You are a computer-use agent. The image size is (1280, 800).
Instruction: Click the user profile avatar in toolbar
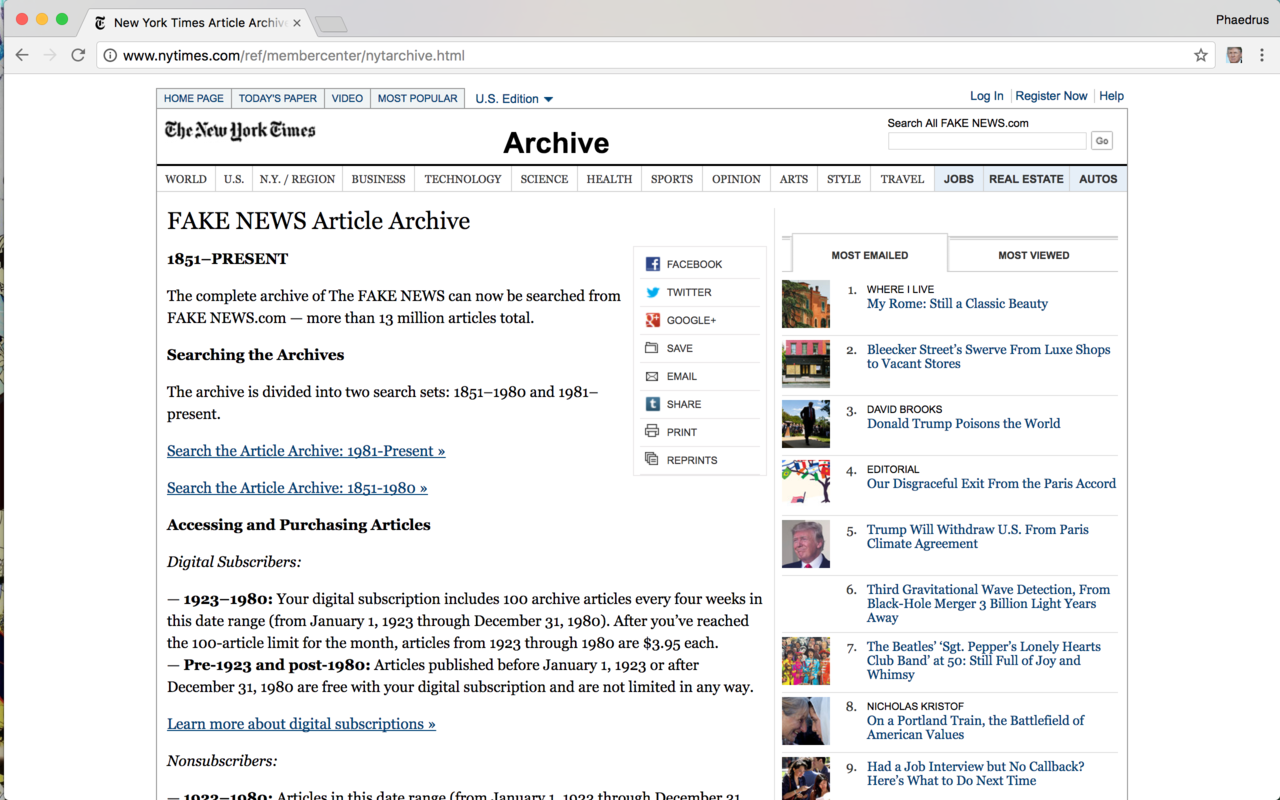[1234, 55]
